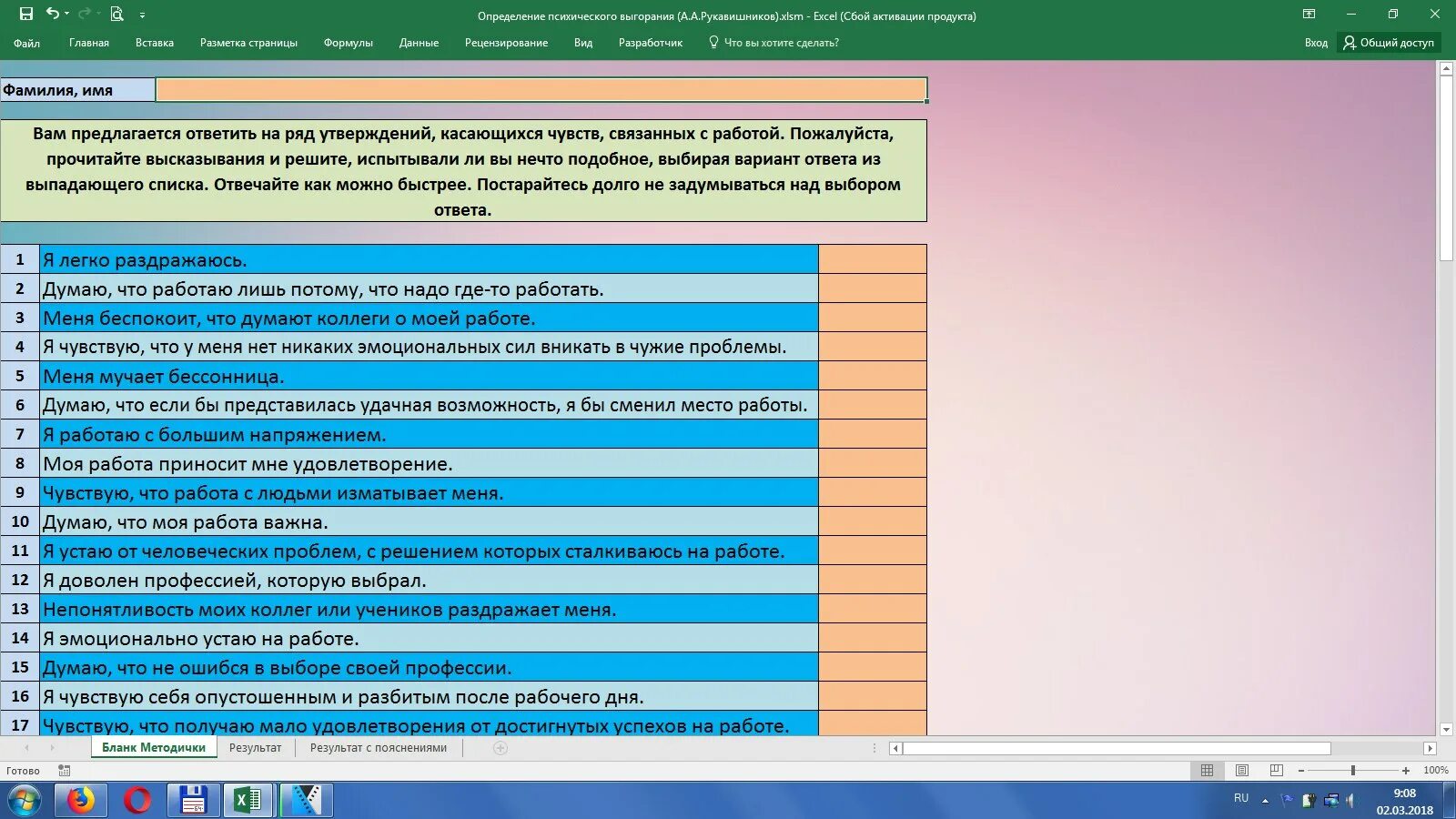Screen dimensions: 1456x819
Task: Open the Результат sheet tab
Action: pyautogui.click(x=255, y=747)
